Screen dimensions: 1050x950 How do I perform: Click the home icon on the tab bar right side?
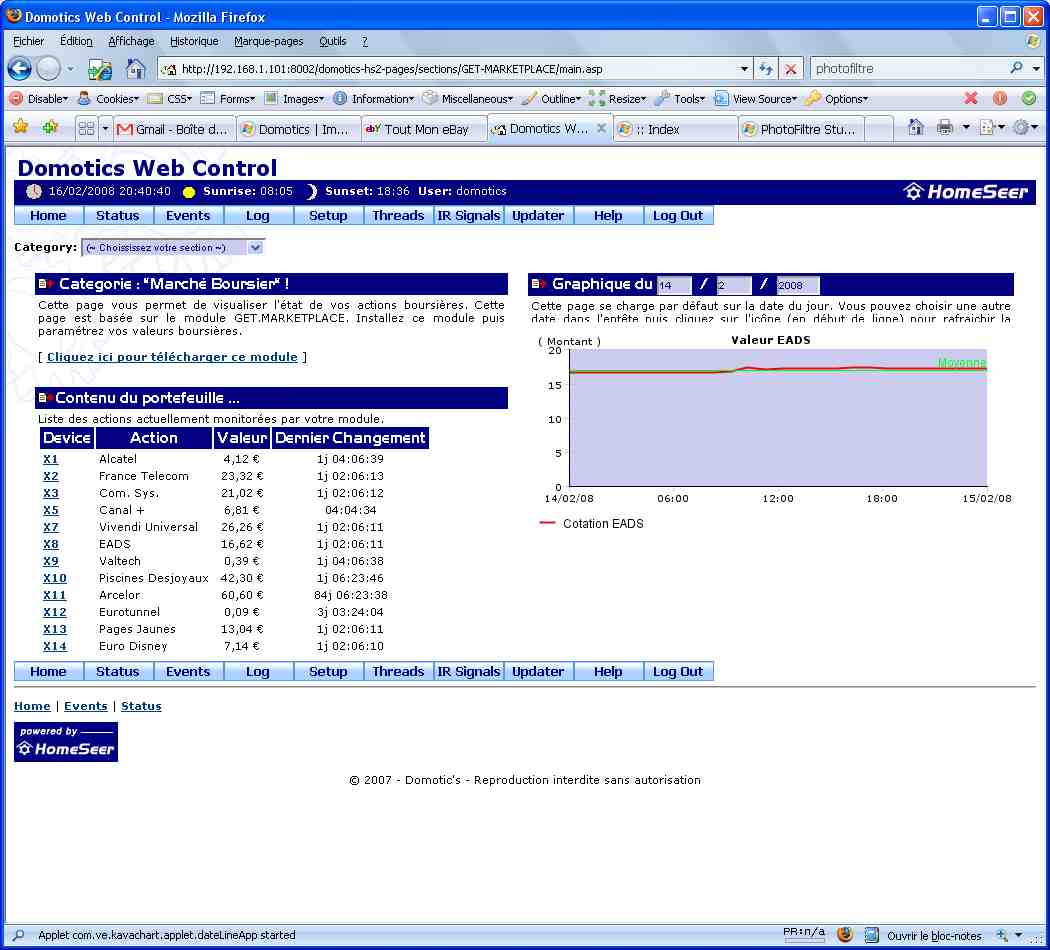point(915,127)
